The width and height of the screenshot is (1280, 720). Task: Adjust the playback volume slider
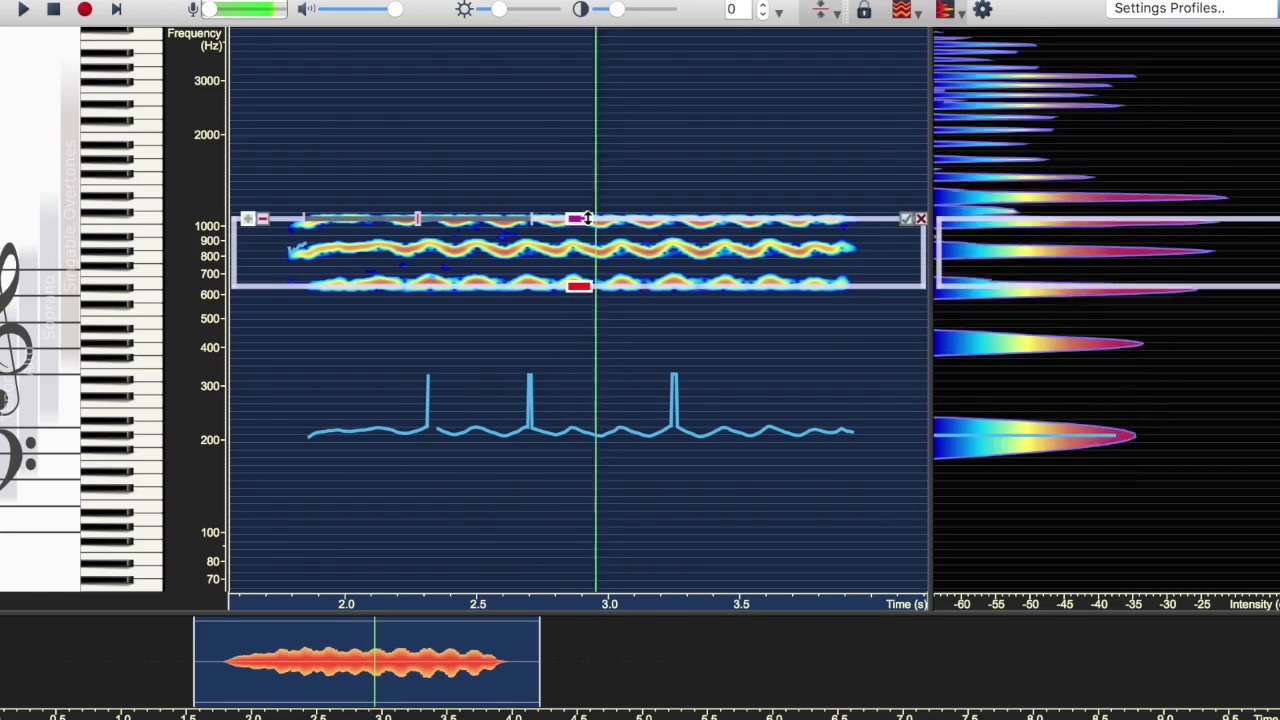(362, 9)
